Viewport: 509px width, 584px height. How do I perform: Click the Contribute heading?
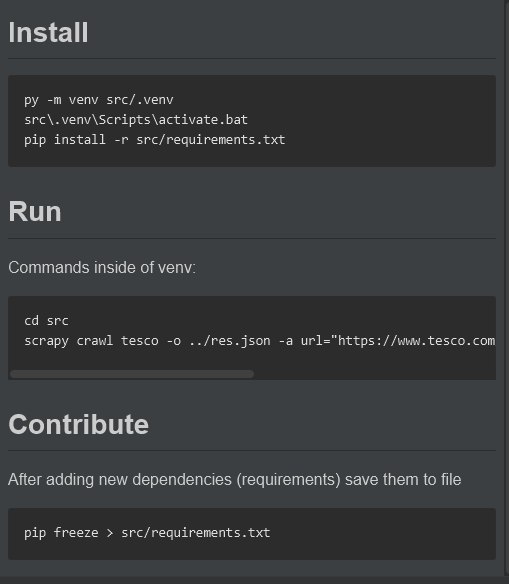pyautogui.click(x=79, y=424)
